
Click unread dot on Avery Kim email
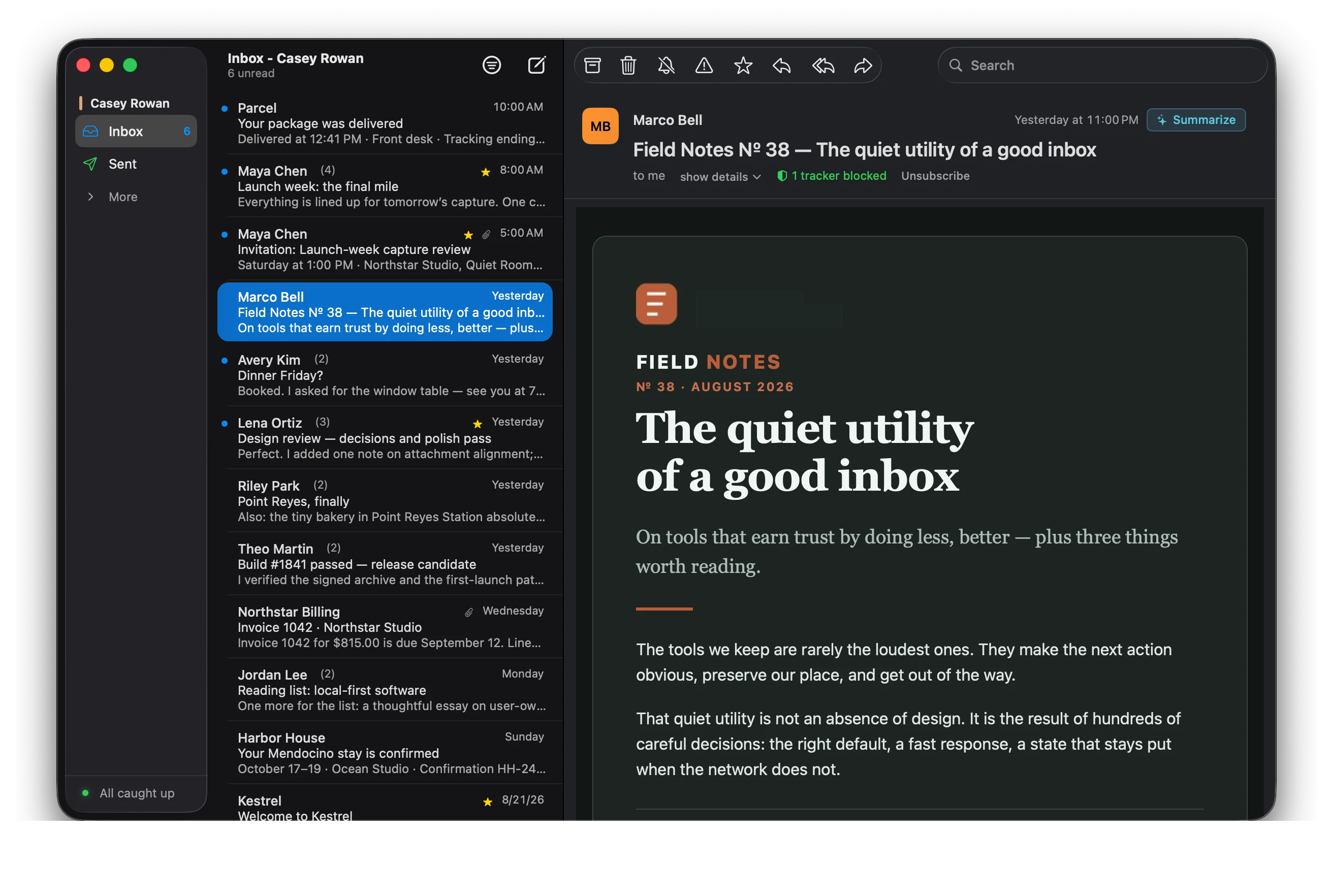click(225, 360)
